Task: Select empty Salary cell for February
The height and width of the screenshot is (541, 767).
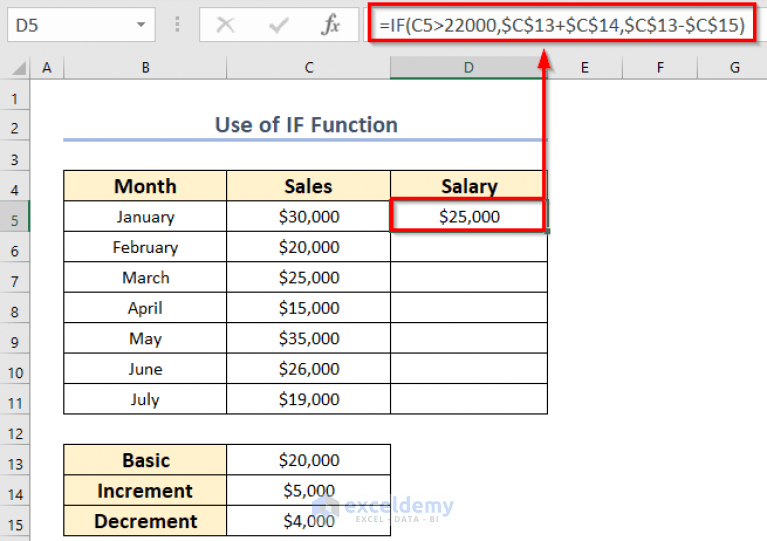Action: (x=469, y=247)
